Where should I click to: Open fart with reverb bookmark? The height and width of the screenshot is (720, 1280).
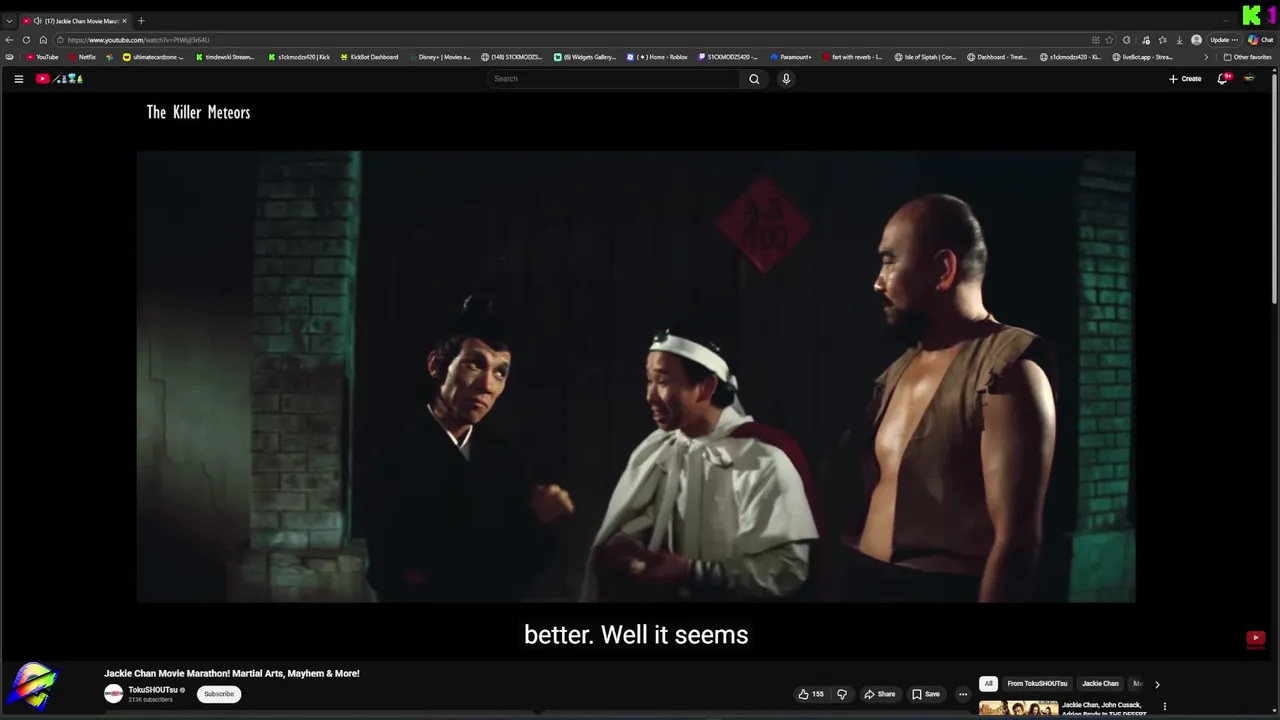point(852,57)
